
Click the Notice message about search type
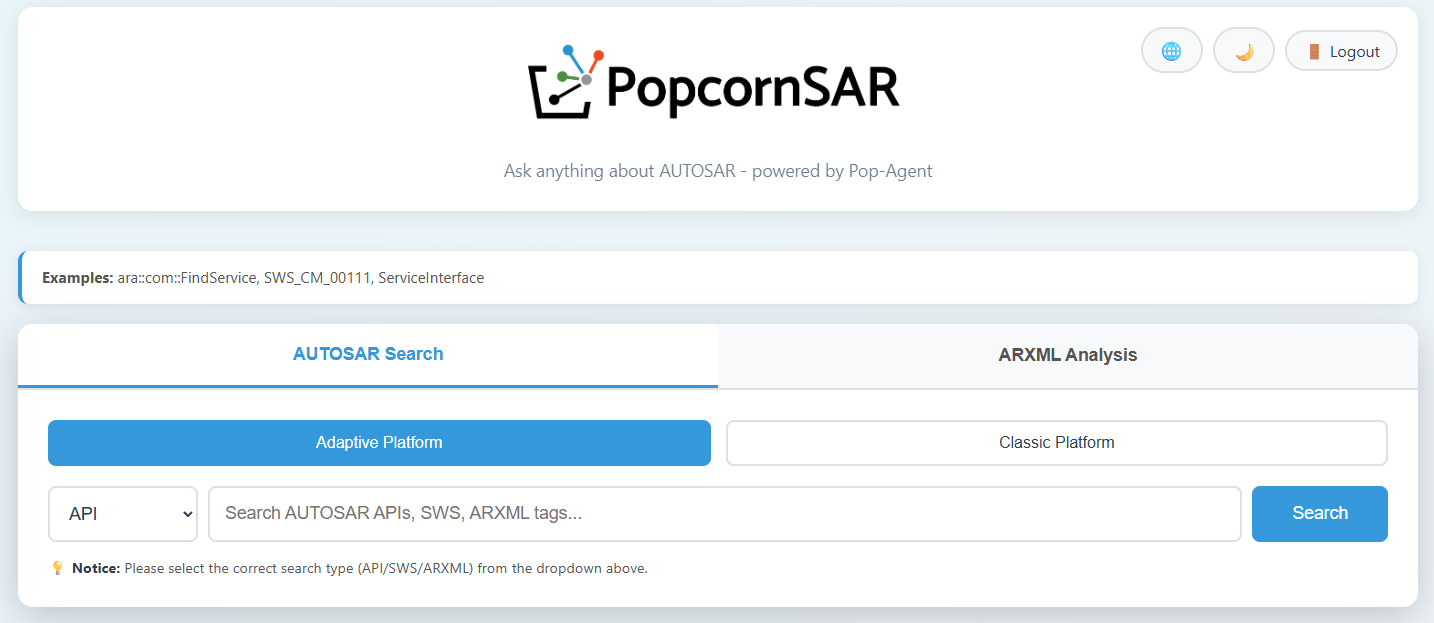click(x=386, y=568)
